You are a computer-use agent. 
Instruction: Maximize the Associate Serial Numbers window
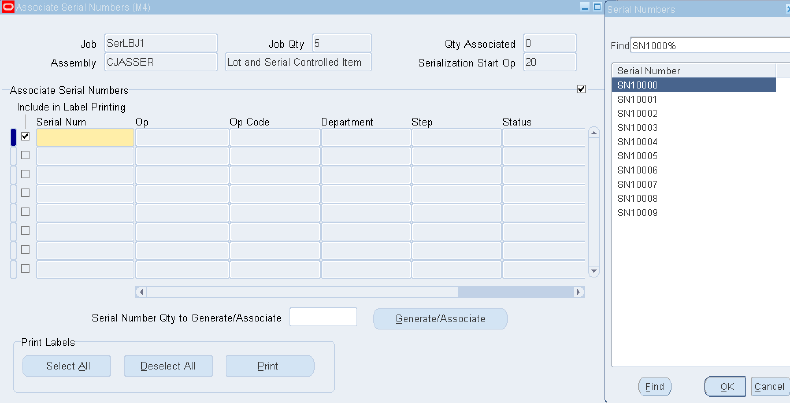click(598, 7)
